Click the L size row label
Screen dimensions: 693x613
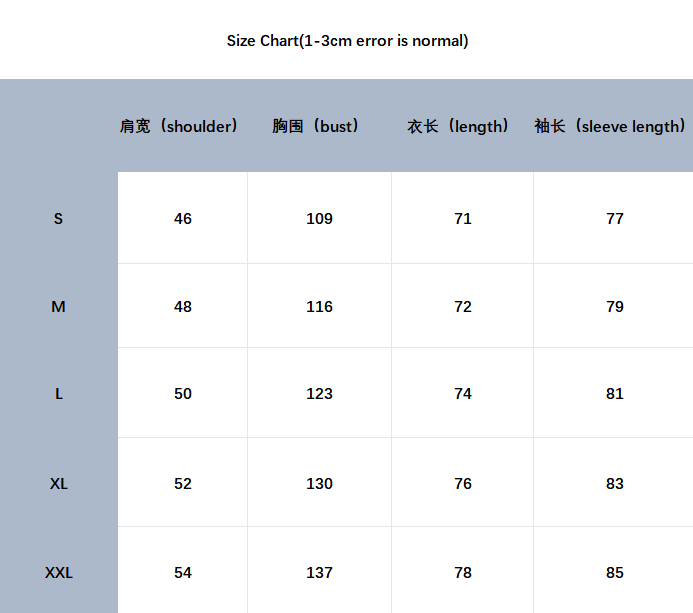pyautogui.click(x=58, y=394)
